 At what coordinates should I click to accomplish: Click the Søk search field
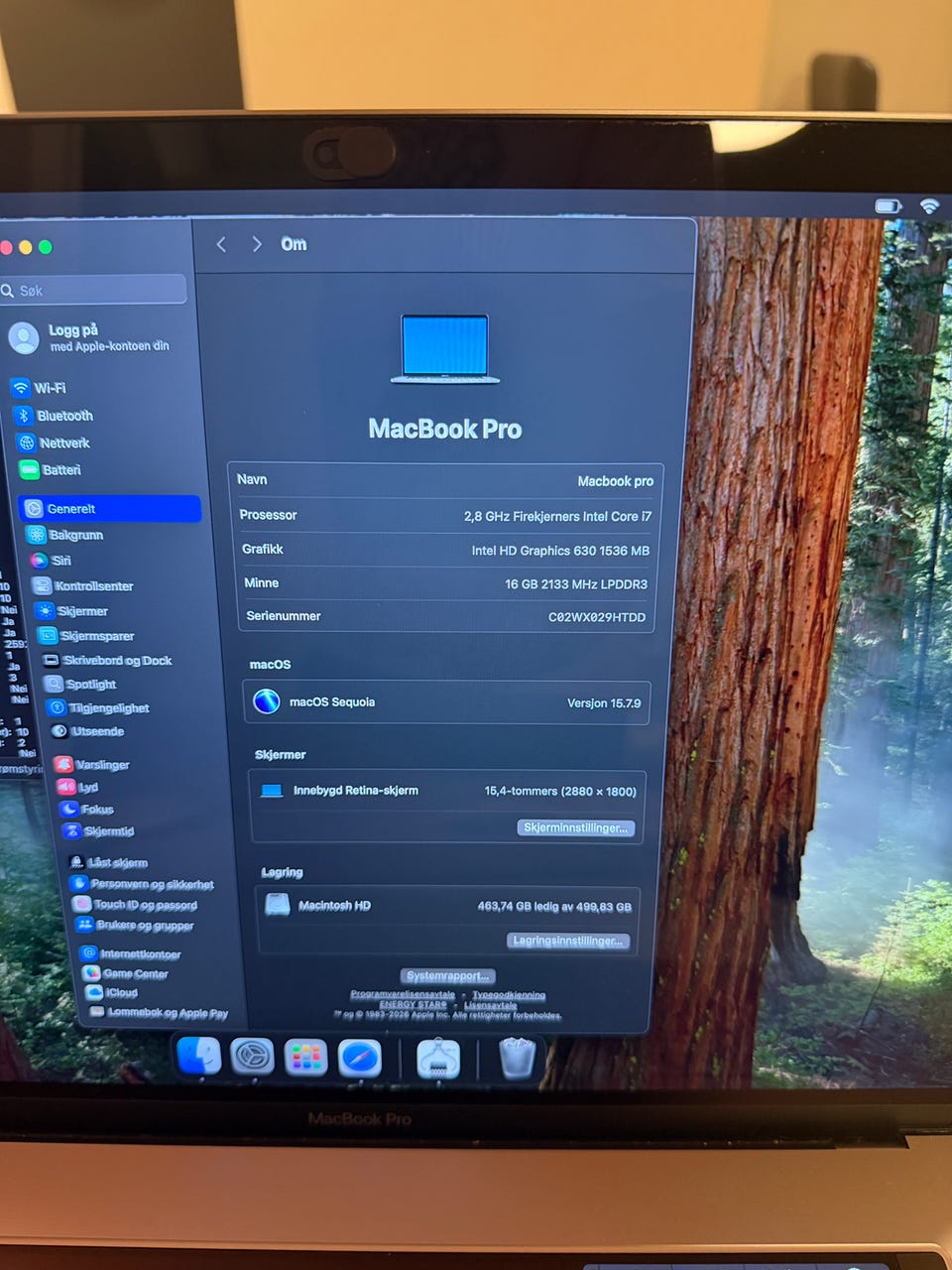(x=93, y=290)
